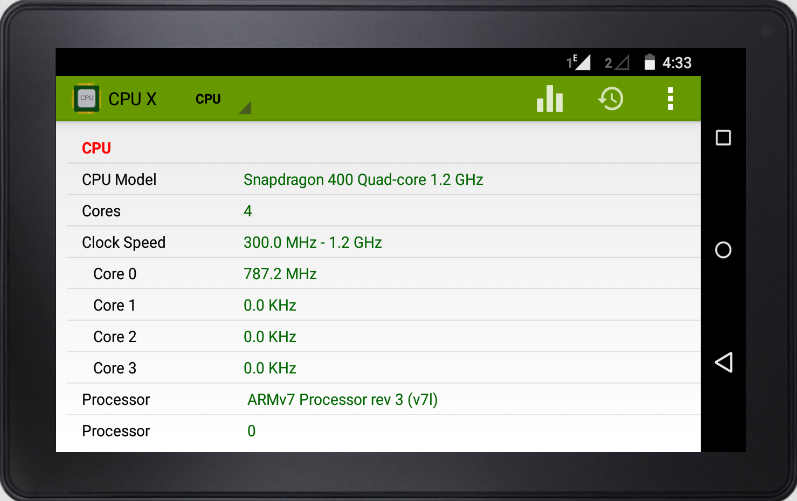Tap the Processor label beside ARMv7
The width and height of the screenshot is (797, 501).
click(x=116, y=399)
